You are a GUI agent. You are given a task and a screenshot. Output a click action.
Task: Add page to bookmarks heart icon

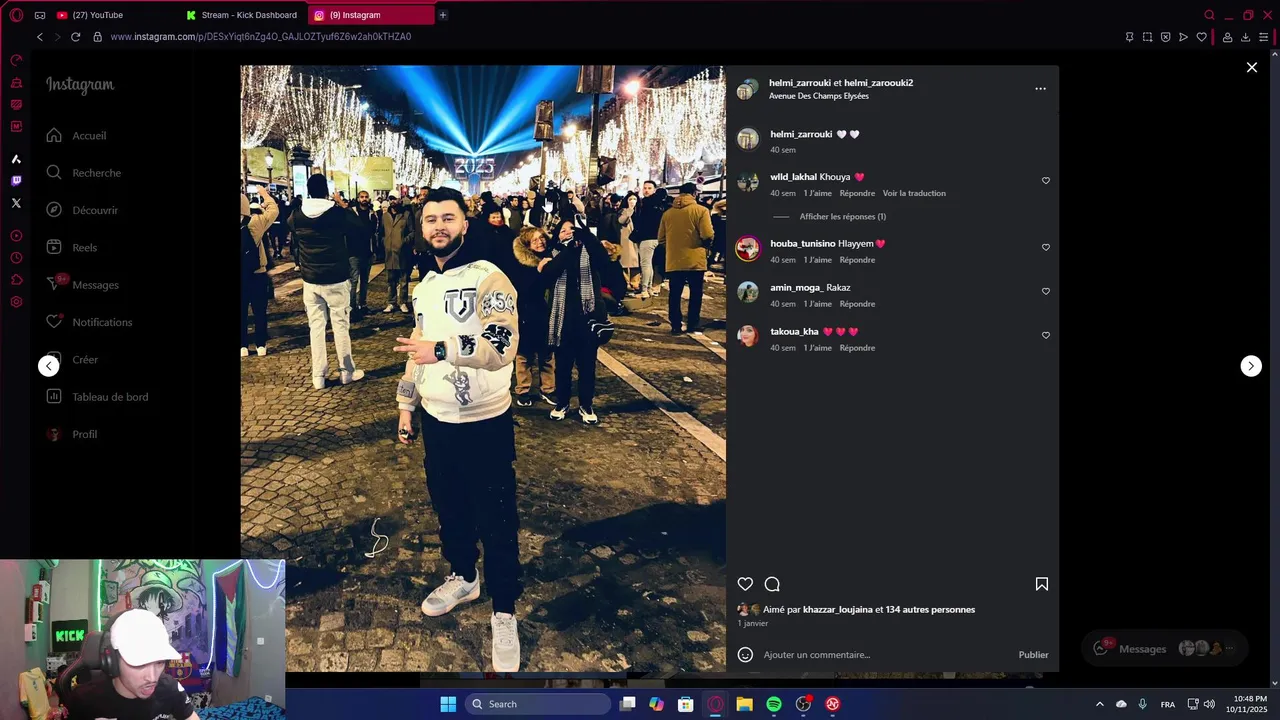[1201, 37]
